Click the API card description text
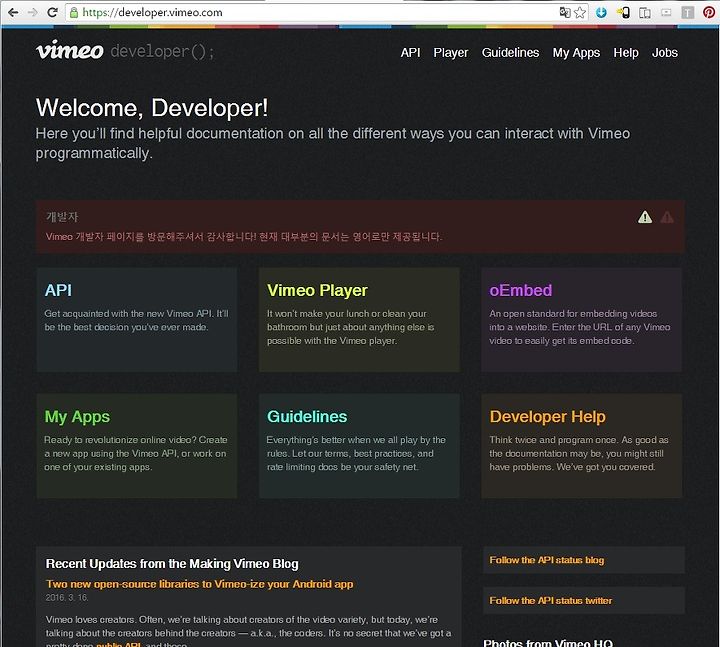The width and height of the screenshot is (720, 647). click(136, 320)
